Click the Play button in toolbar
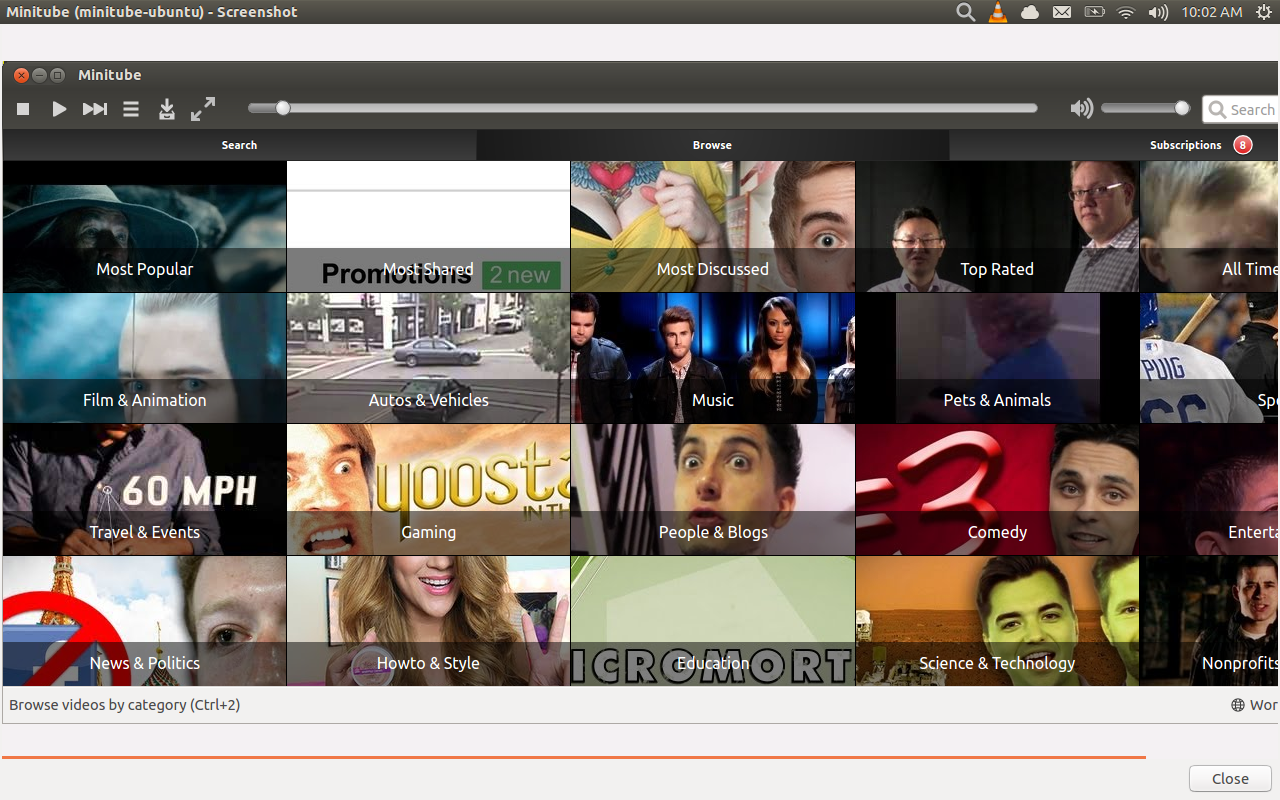Viewport: 1280px width, 800px height. click(x=59, y=109)
